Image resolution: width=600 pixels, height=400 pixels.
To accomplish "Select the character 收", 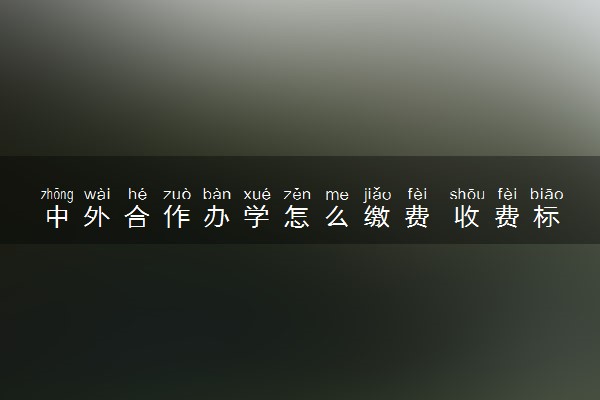I will (x=467, y=217).
